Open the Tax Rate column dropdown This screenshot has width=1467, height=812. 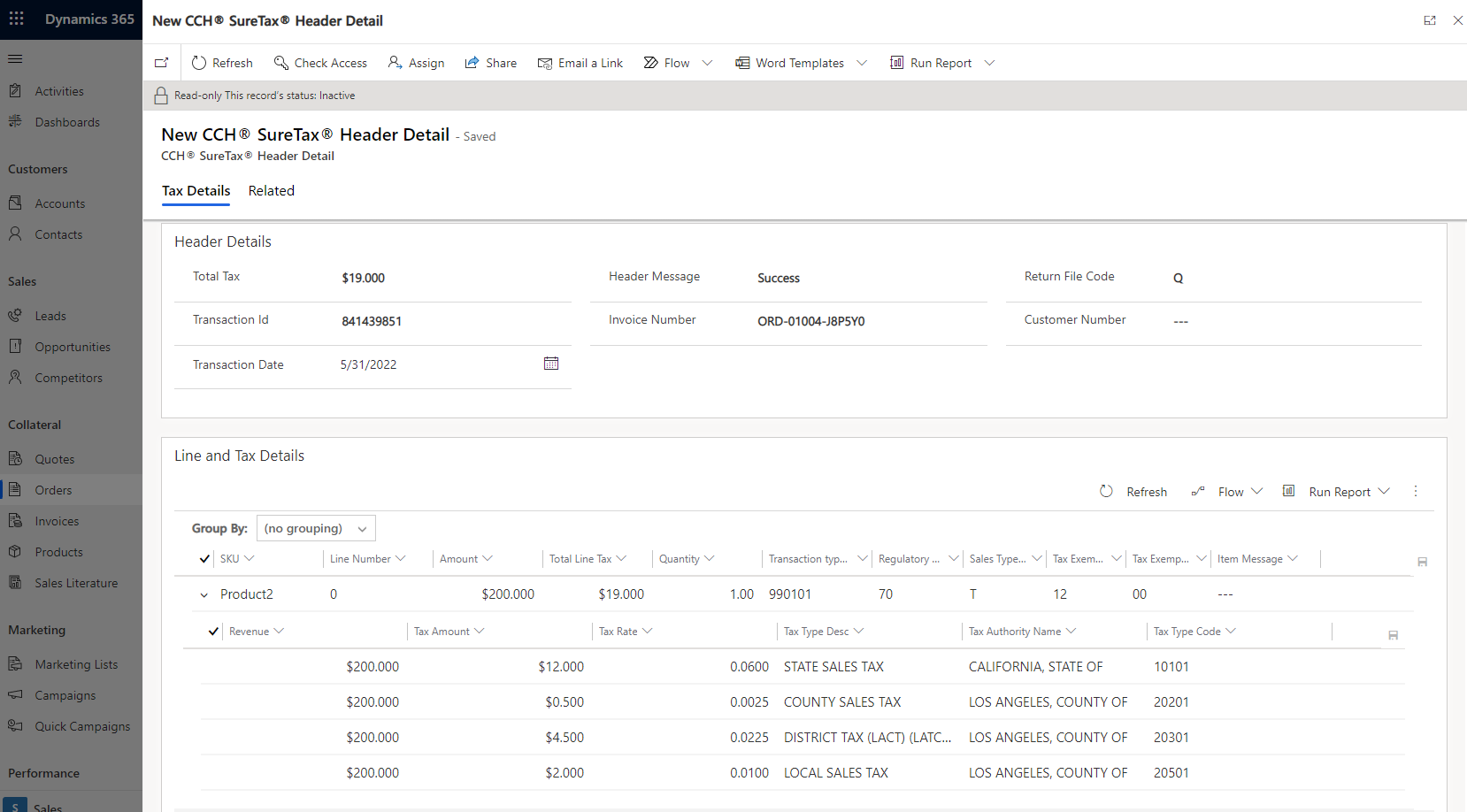pyautogui.click(x=647, y=631)
